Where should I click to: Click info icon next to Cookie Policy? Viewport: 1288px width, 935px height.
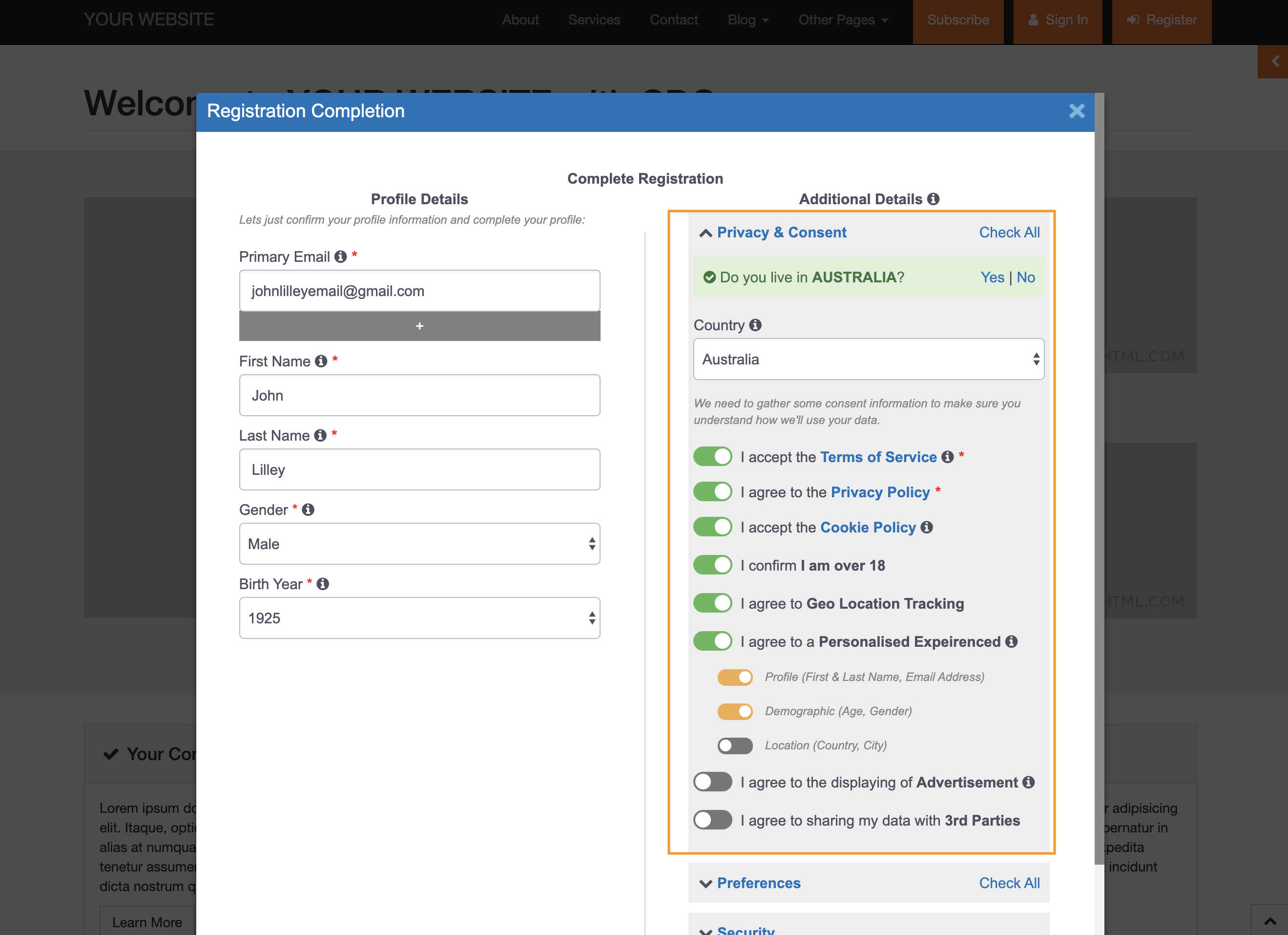pos(927,527)
